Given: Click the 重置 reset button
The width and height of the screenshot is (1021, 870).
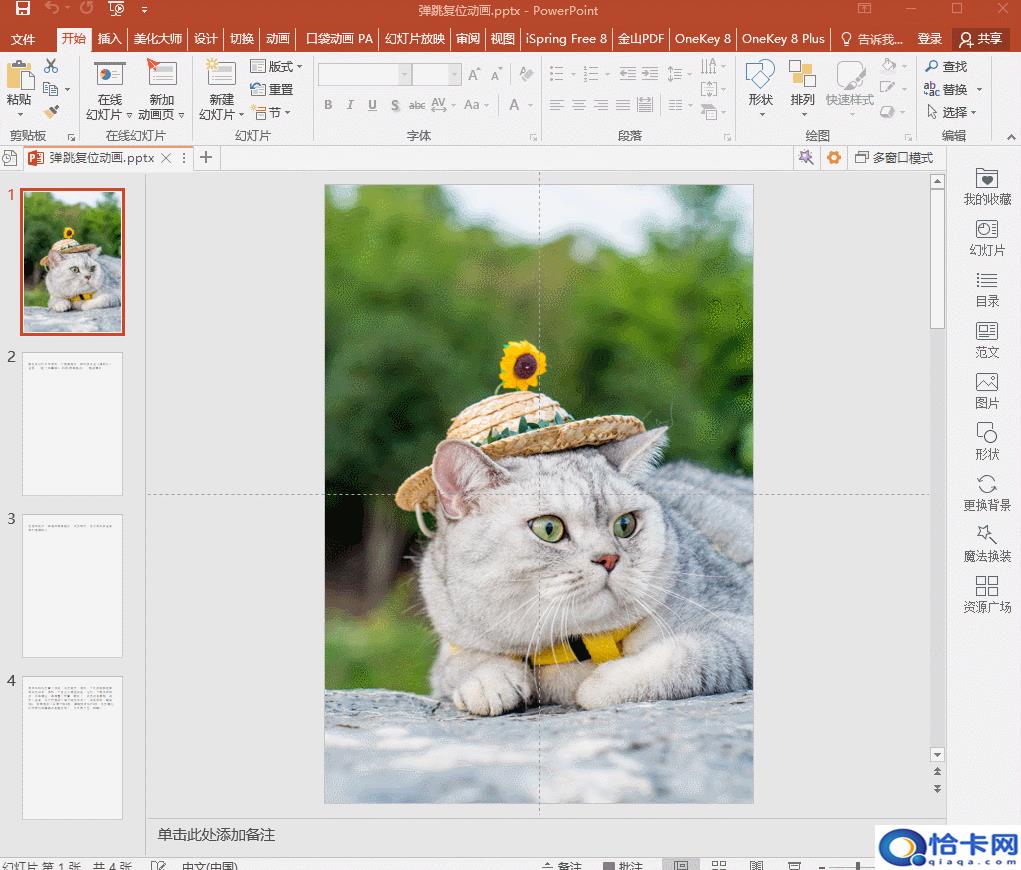Looking at the screenshot, I should 272,89.
